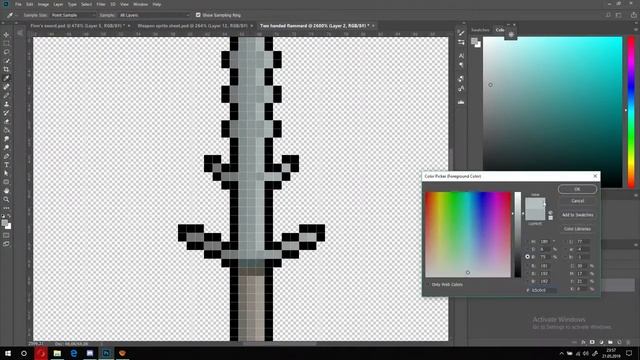Select the Zoom tool

point(6,199)
